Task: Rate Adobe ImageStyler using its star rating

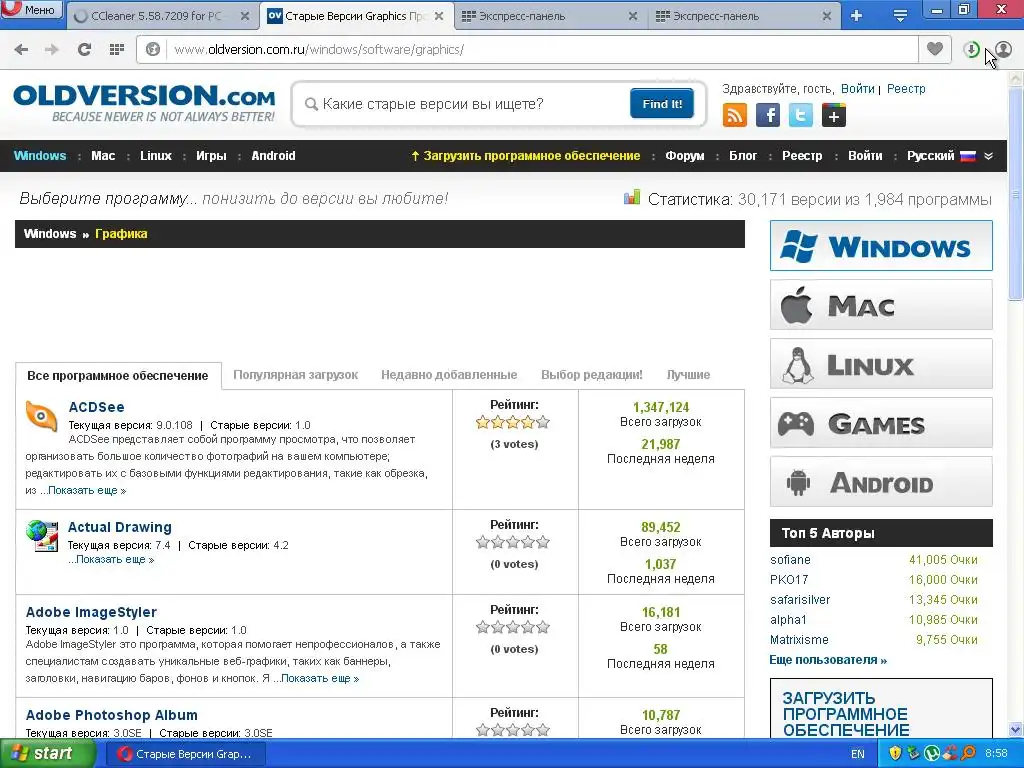Action: point(513,628)
